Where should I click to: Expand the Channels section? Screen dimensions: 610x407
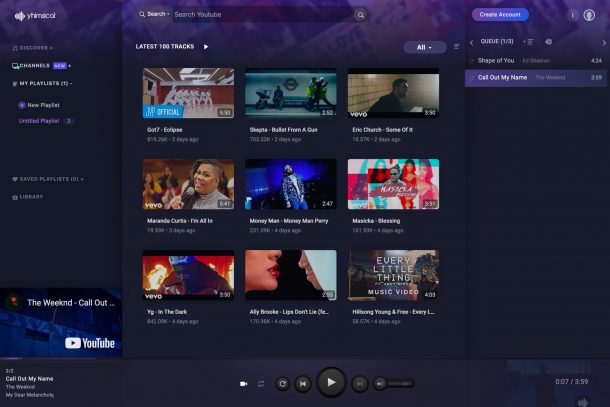[x=41, y=66]
